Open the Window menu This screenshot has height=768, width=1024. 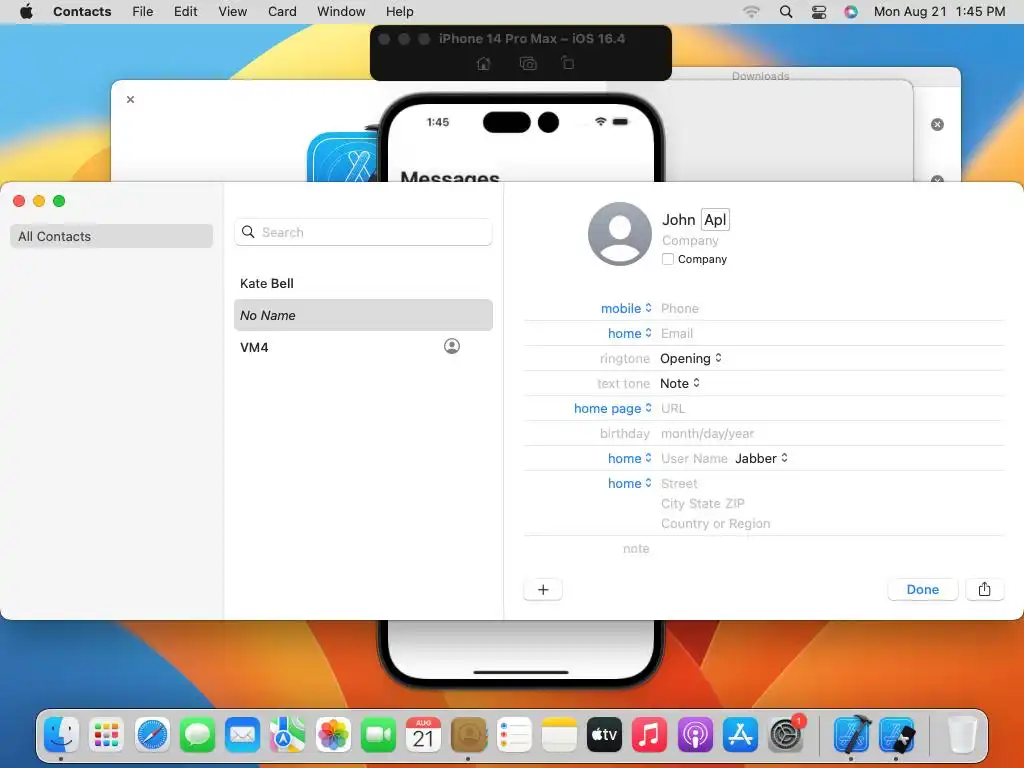[341, 12]
